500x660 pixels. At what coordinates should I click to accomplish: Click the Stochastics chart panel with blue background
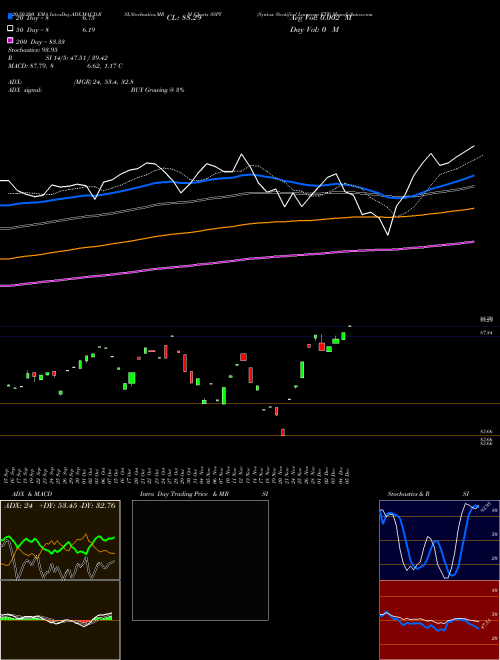[439, 540]
